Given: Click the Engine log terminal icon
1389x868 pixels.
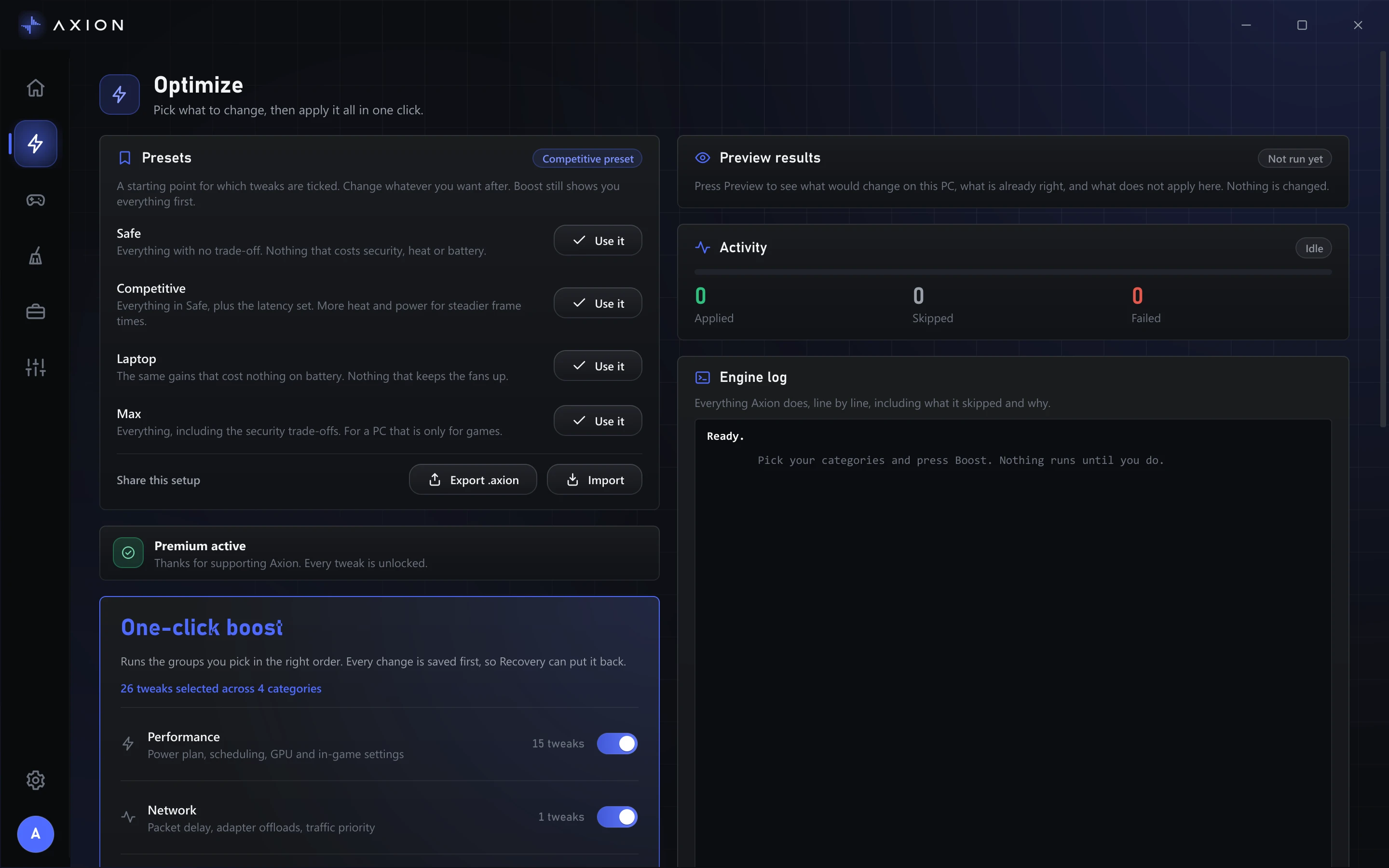Looking at the screenshot, I should click(x=703, y=377).
